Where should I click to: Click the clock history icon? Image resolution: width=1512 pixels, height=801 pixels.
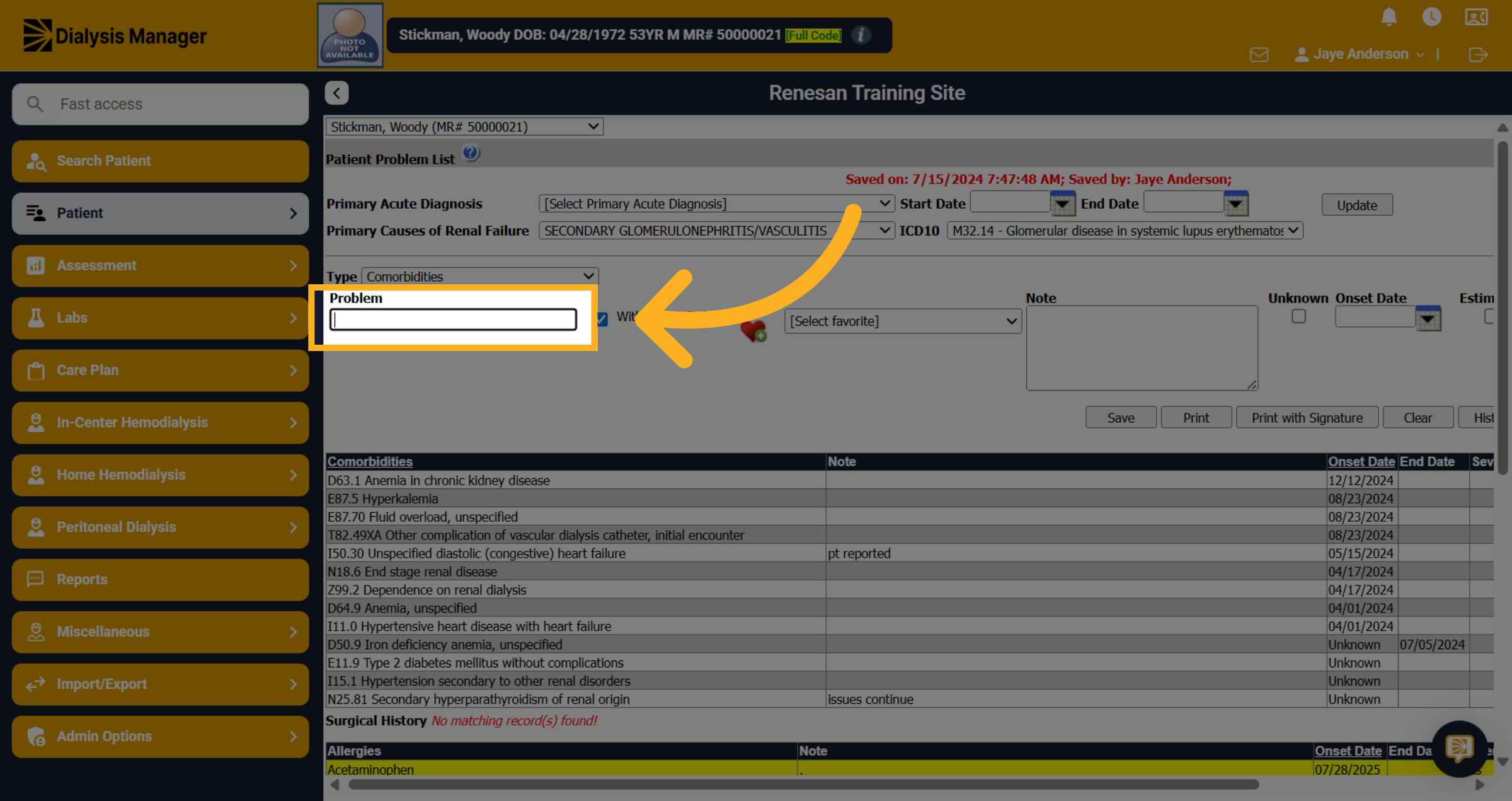(x=1431, y=17)
